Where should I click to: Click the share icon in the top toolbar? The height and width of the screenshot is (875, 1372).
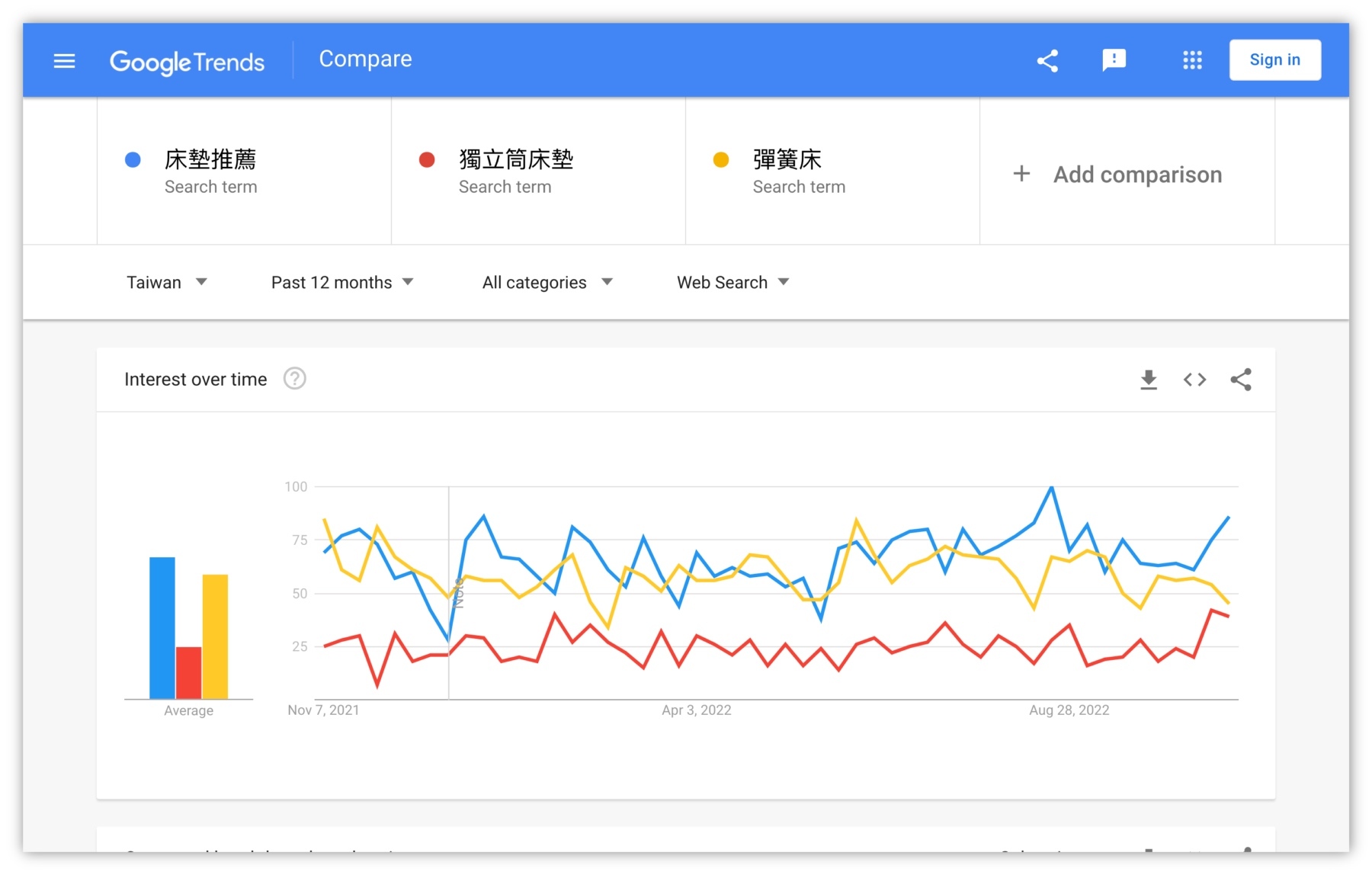[1047, 60]
